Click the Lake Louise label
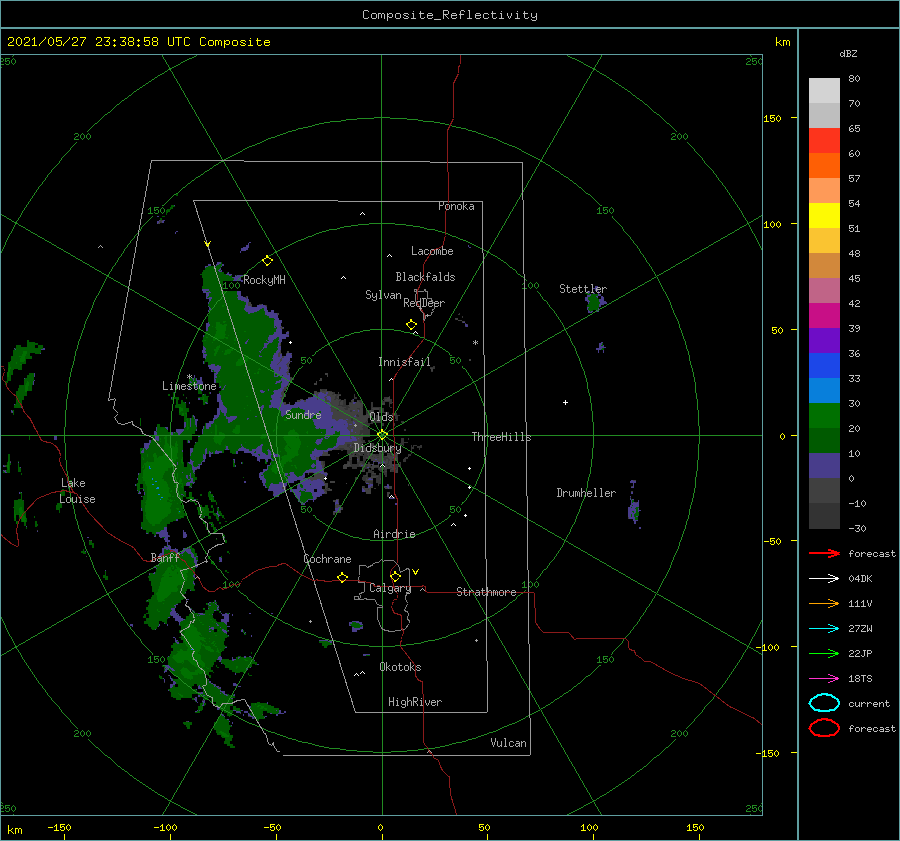Screen dimensions: 900x841 coord(77,491)
